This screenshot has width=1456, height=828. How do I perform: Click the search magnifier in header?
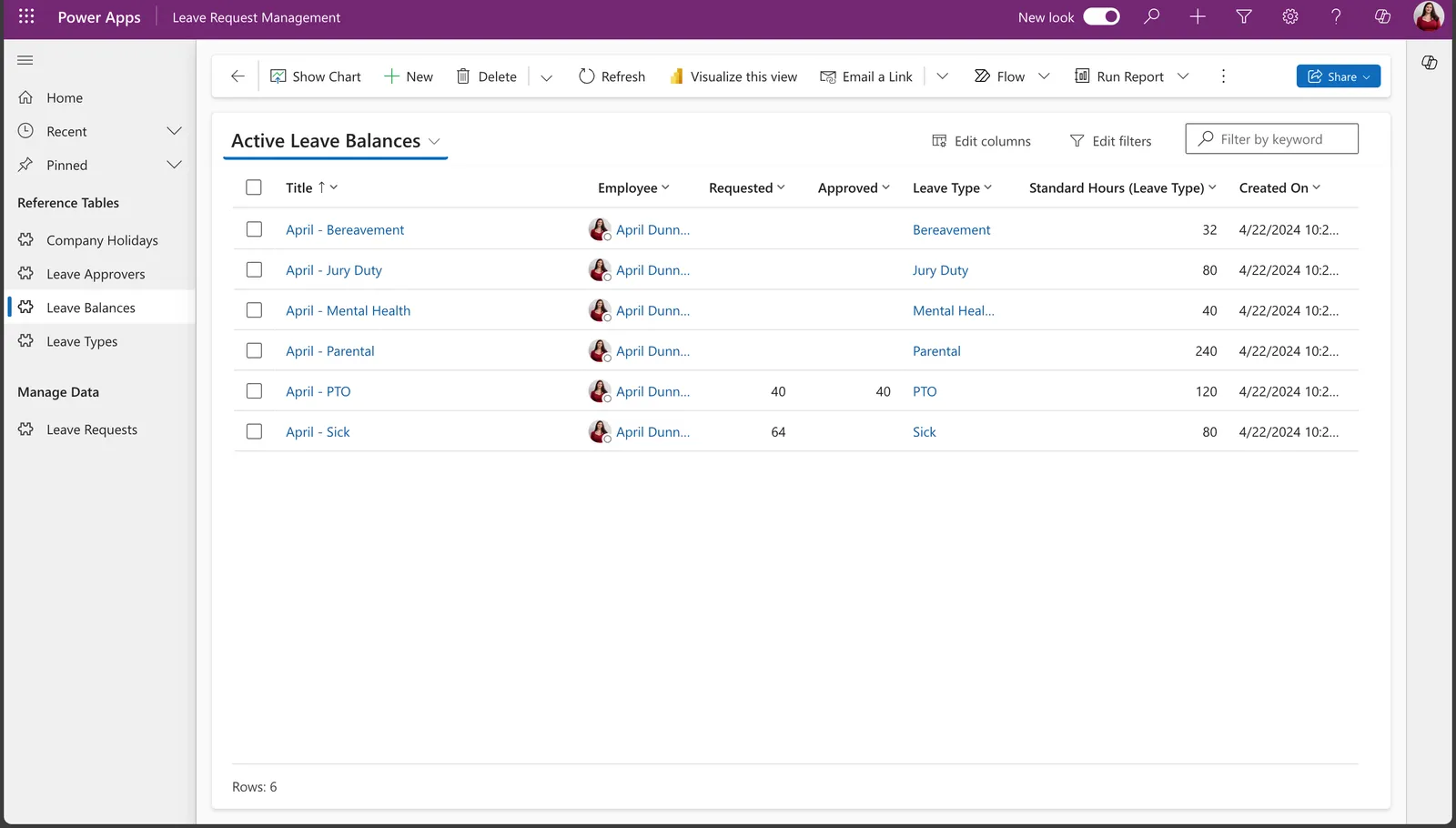tap(1152, 16)
